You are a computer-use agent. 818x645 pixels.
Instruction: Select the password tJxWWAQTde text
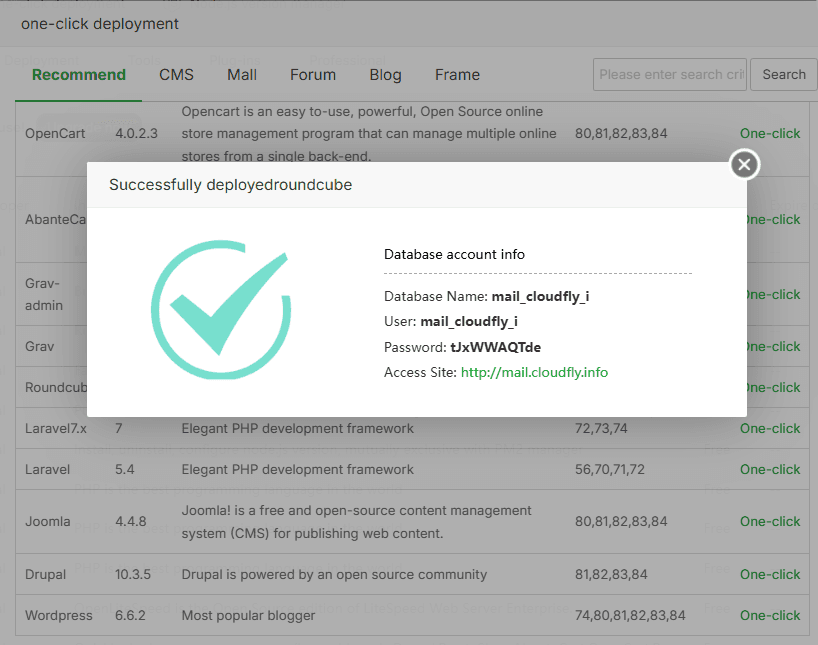tap(496, 347)
